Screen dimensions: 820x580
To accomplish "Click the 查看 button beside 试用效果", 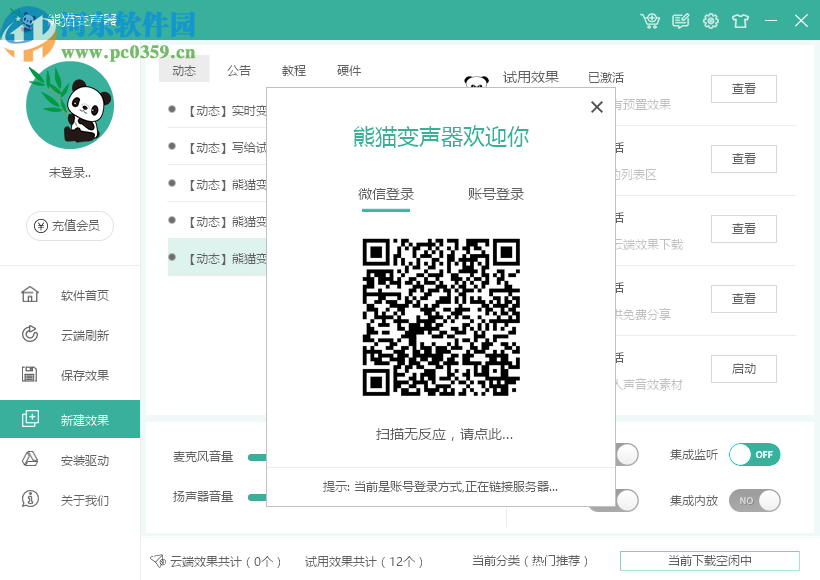I will pyautogui.click(x=744, y=89).
